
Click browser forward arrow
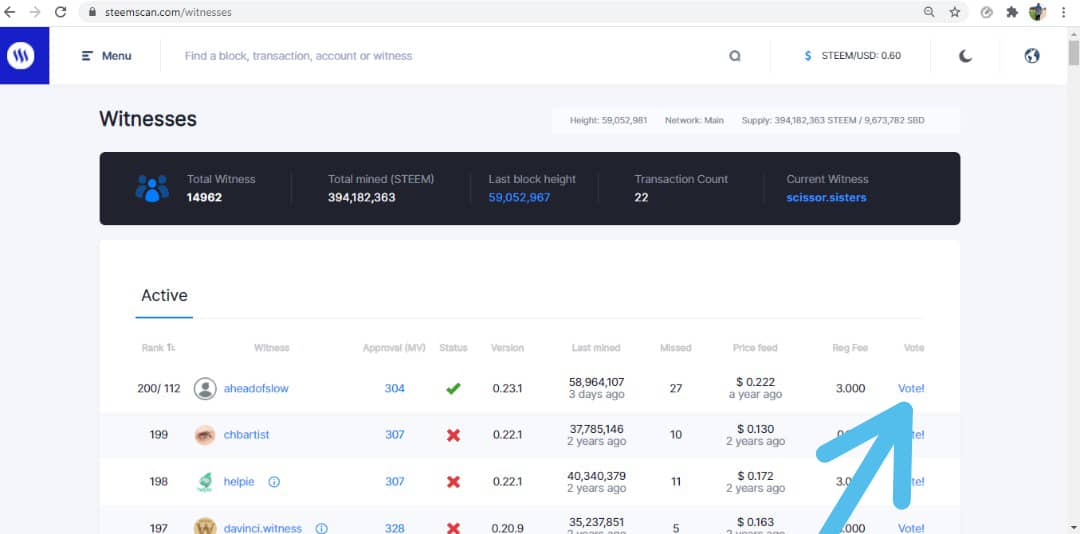(x=35, y=12)
